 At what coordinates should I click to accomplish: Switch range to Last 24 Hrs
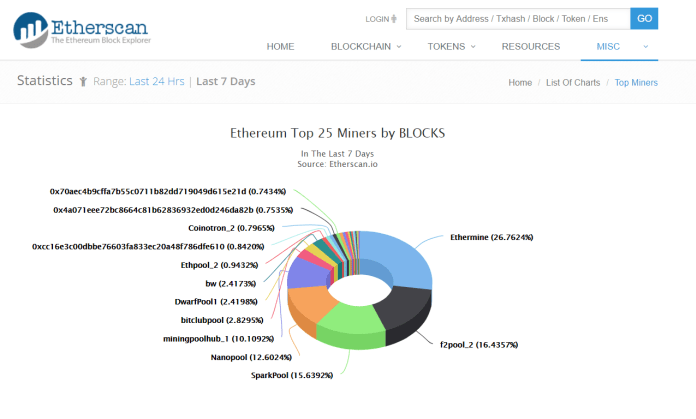coord(157,82)
